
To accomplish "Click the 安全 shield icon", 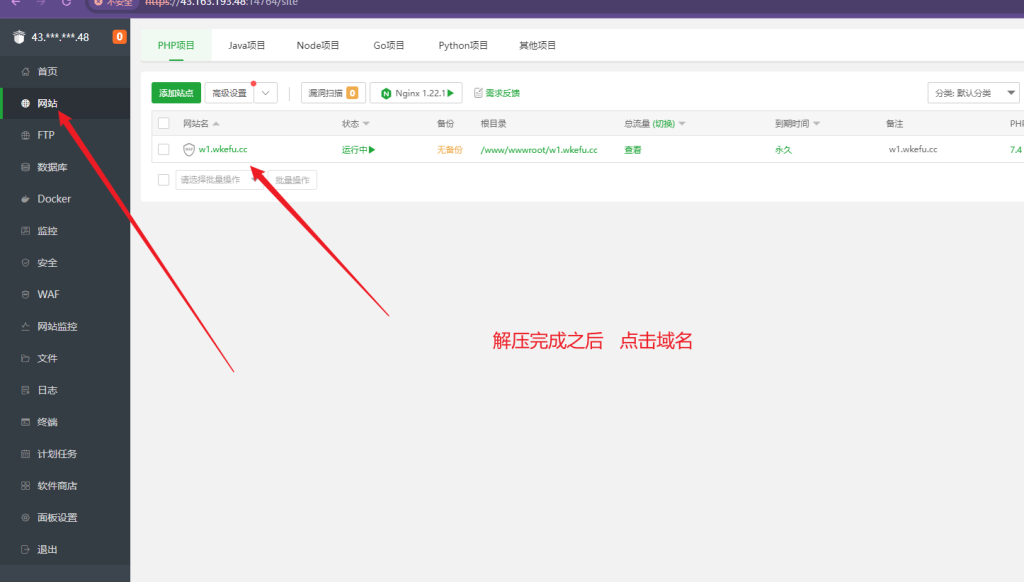I will [x=25, y=263].
